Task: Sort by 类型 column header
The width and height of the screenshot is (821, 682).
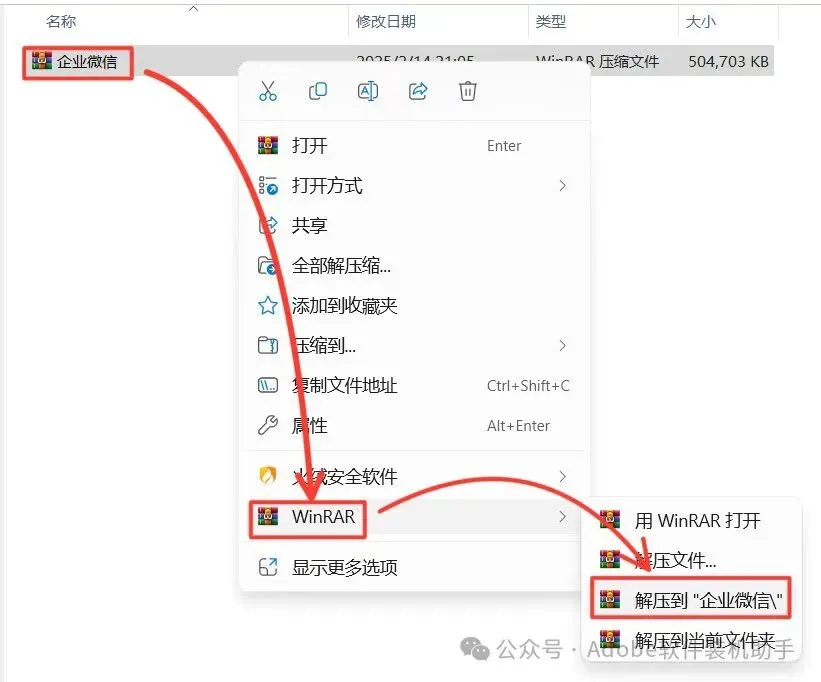Action: [550, 21]
